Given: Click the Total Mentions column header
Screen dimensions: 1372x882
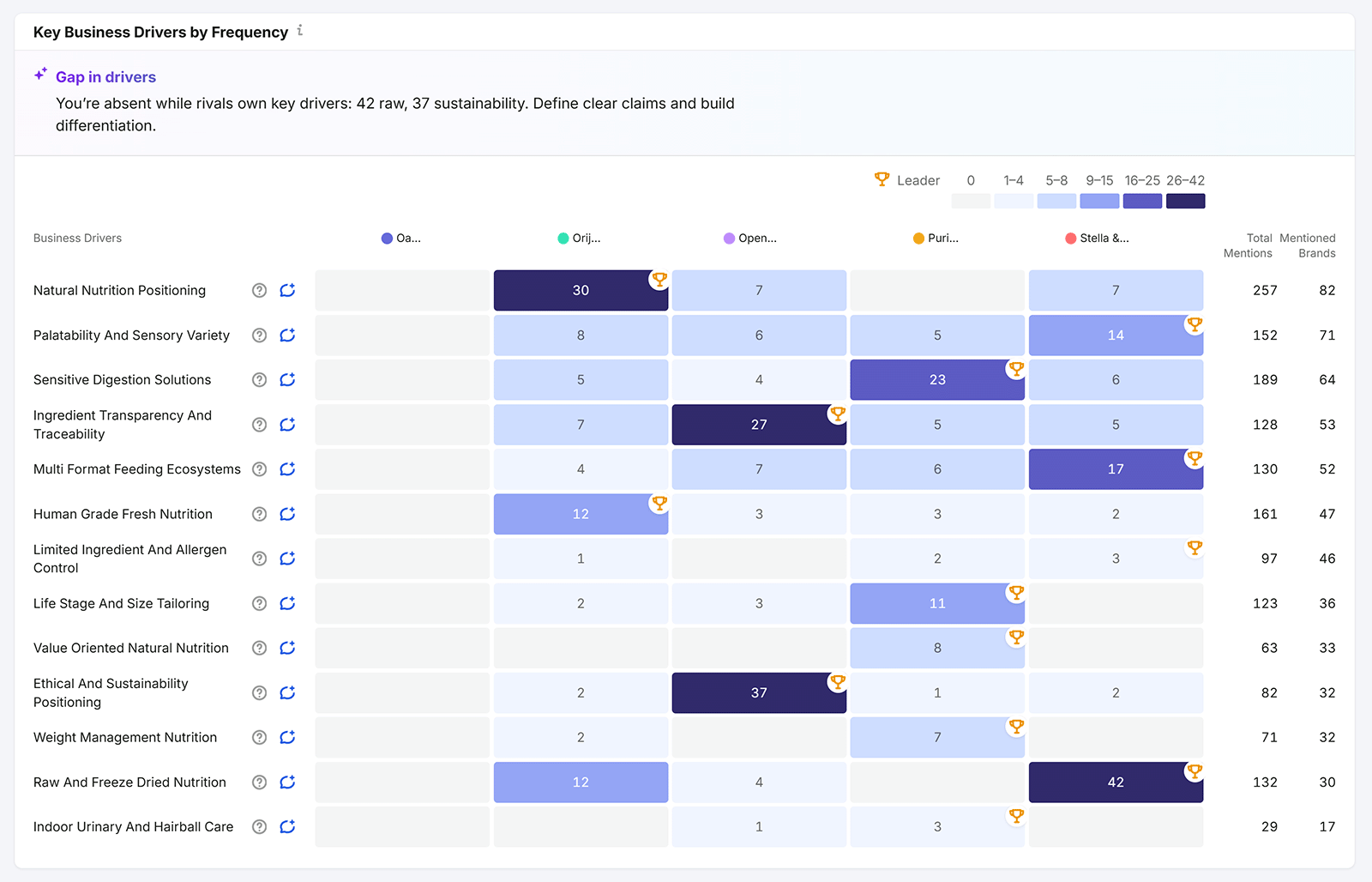Looking at the screenshot, I should [1248, 245].
